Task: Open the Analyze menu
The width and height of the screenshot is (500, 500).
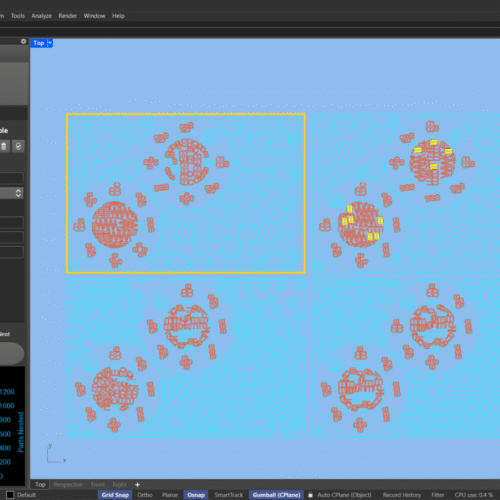Action: (x=42, y=16)
